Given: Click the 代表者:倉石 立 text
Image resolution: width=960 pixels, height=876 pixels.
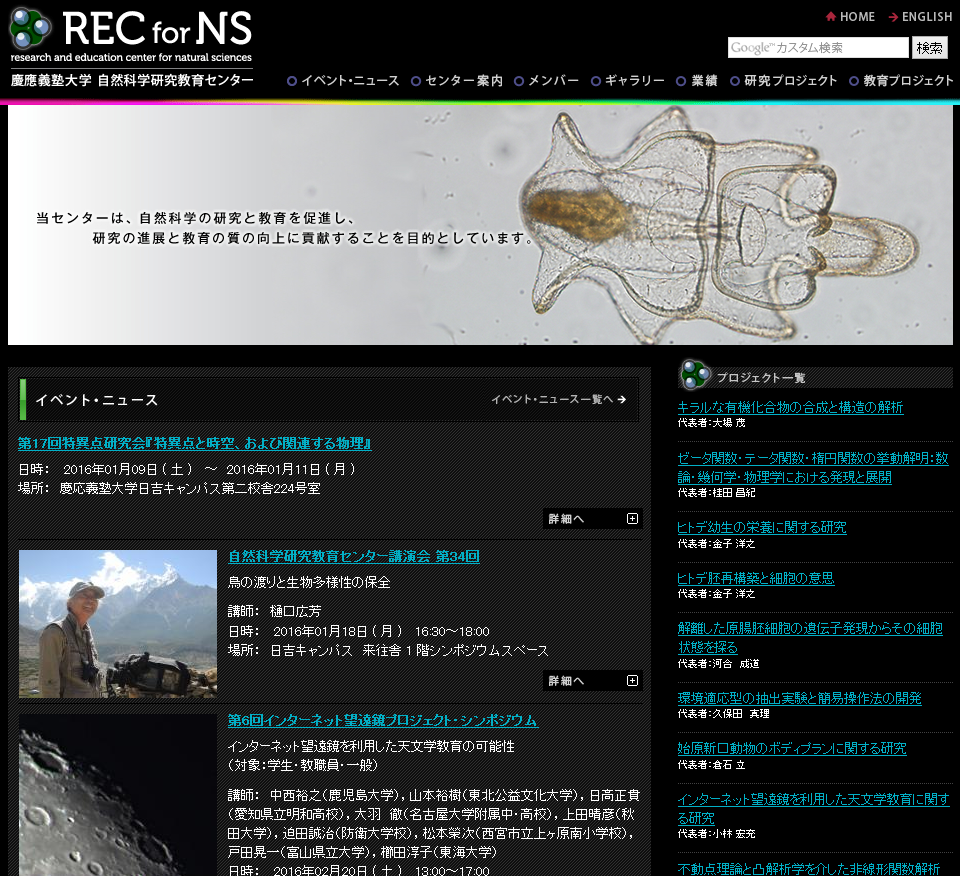Looking at the screenshot, I should pyautogui.click(x=711, y=765).
